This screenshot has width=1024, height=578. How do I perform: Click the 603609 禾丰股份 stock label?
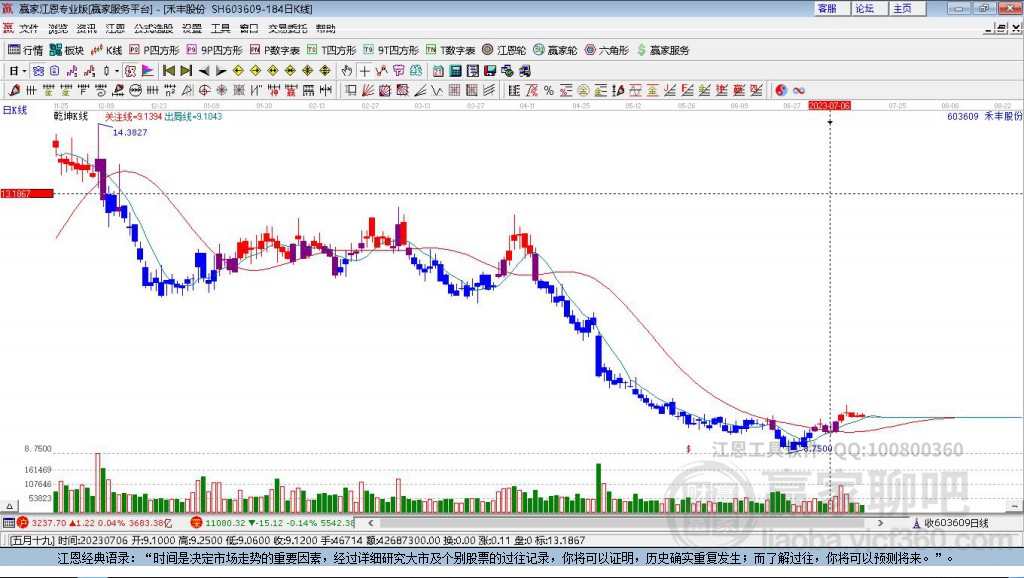(x=984, y=116)
